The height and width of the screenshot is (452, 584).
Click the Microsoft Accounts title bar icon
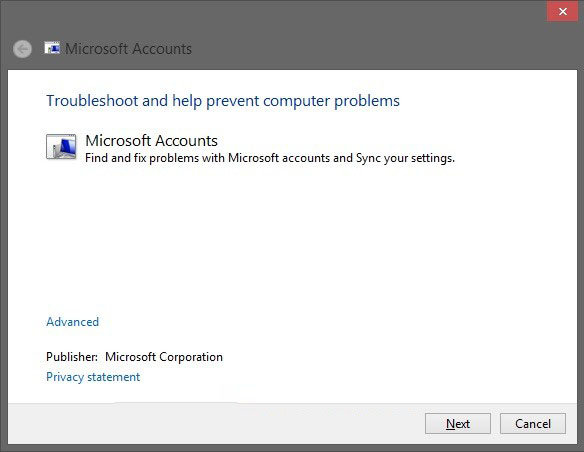point(52,48)
